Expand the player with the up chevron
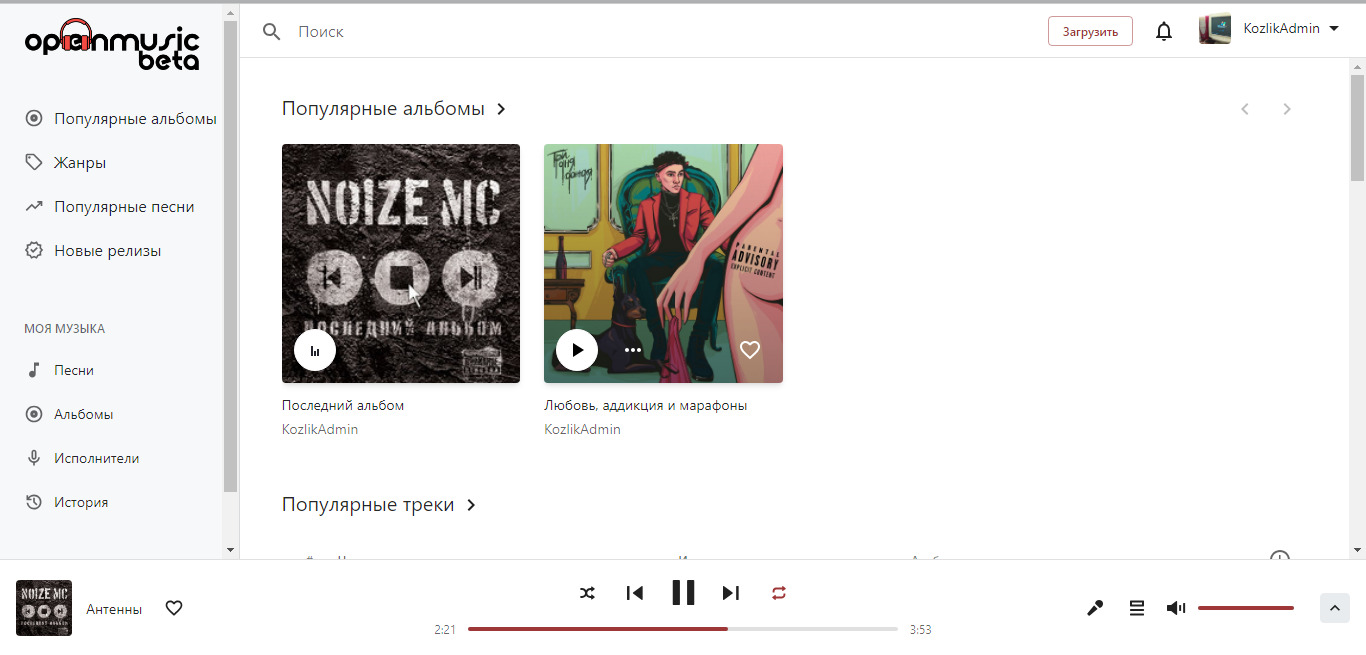1366x655 pixels. (x=1335, y=608)
